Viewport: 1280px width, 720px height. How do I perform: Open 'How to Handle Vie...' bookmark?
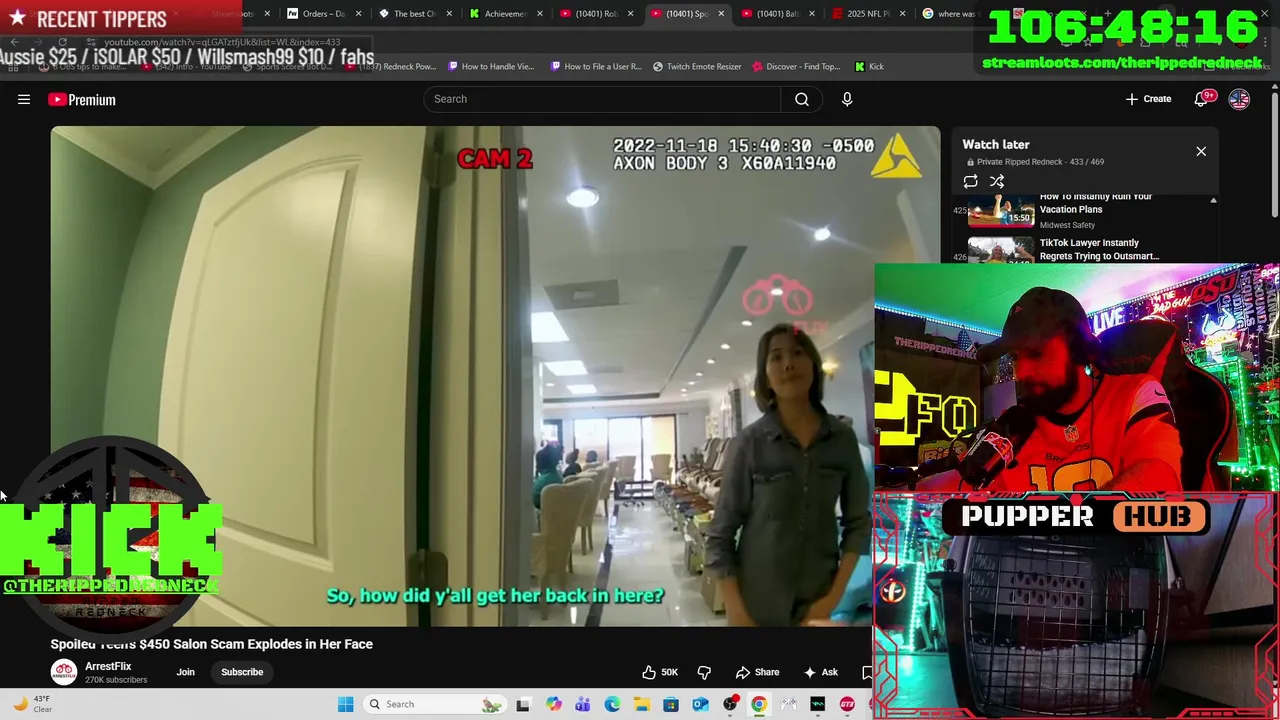[x=490, y=66]
